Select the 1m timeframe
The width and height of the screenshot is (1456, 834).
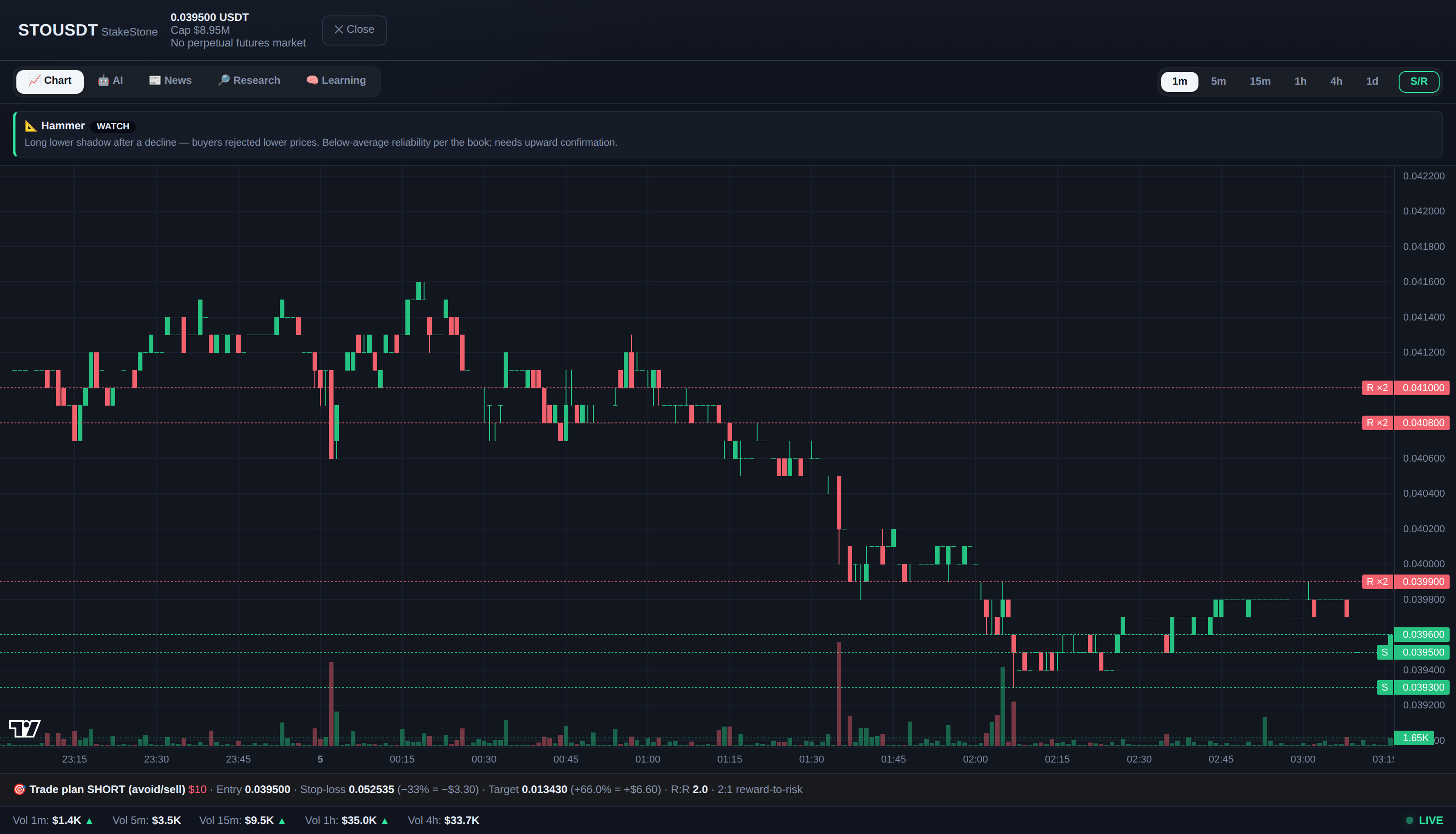coord(1179,81)
